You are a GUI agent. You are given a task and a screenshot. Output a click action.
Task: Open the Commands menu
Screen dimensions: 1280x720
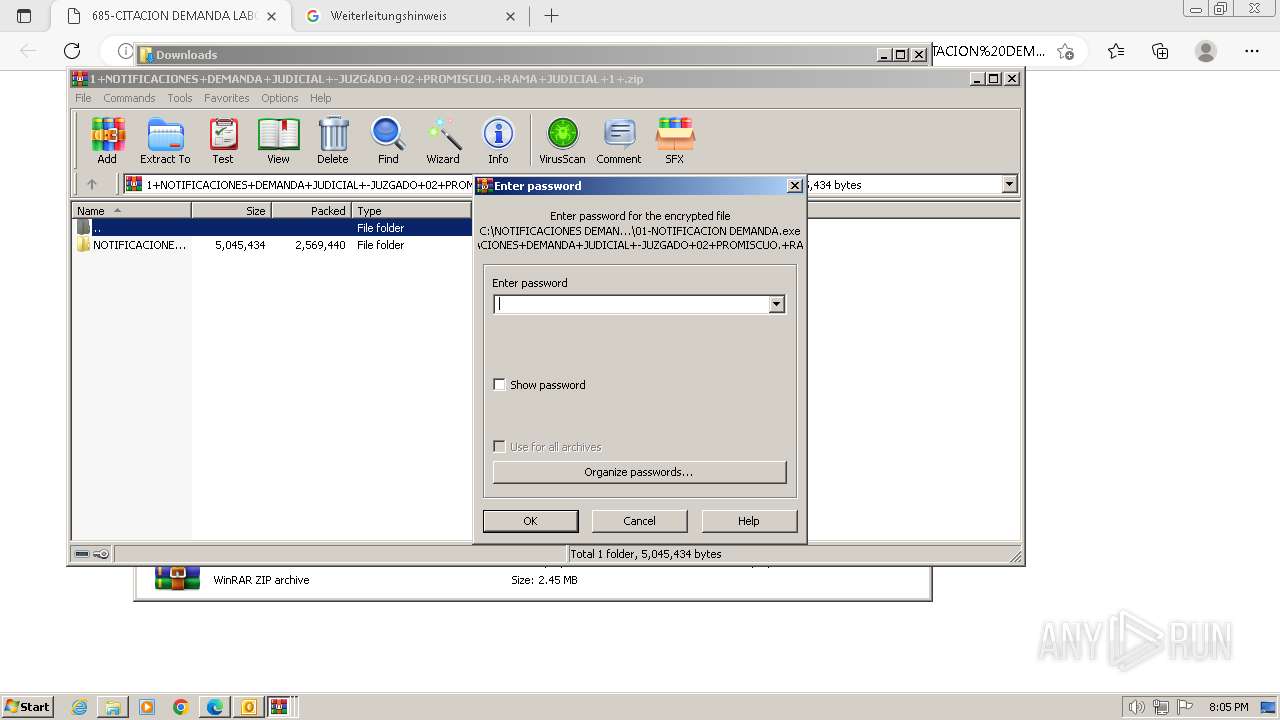(129, 98)
